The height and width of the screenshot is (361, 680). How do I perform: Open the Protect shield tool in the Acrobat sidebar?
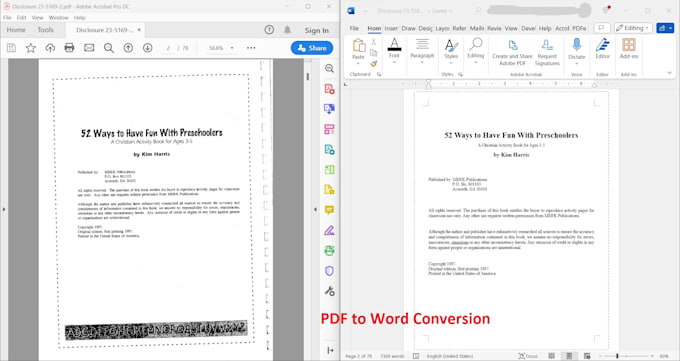point(330,271)
